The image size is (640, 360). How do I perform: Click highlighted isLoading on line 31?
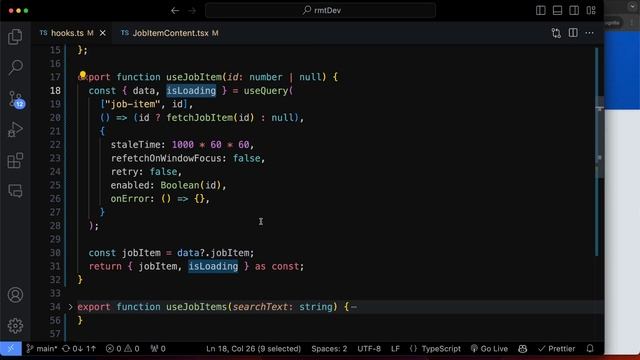point(213,266)
